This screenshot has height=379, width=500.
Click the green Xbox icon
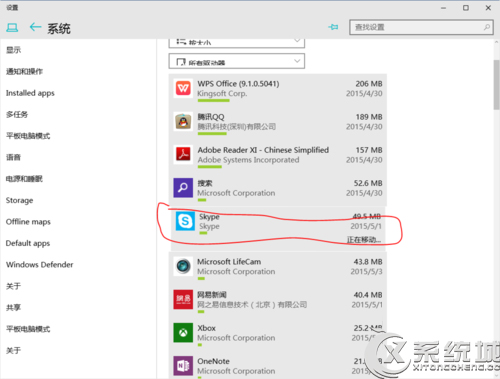183,333
